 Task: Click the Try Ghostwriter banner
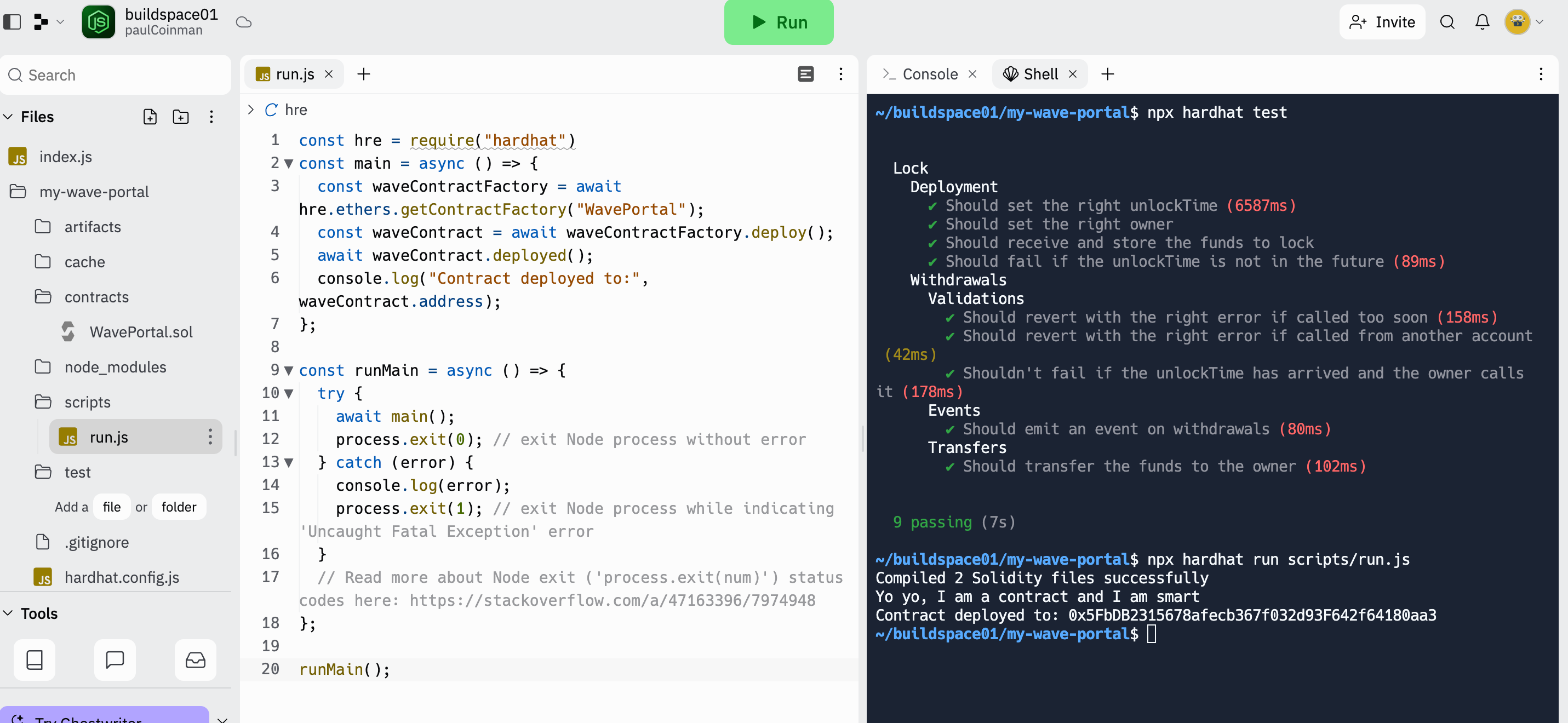pos(105,715)
